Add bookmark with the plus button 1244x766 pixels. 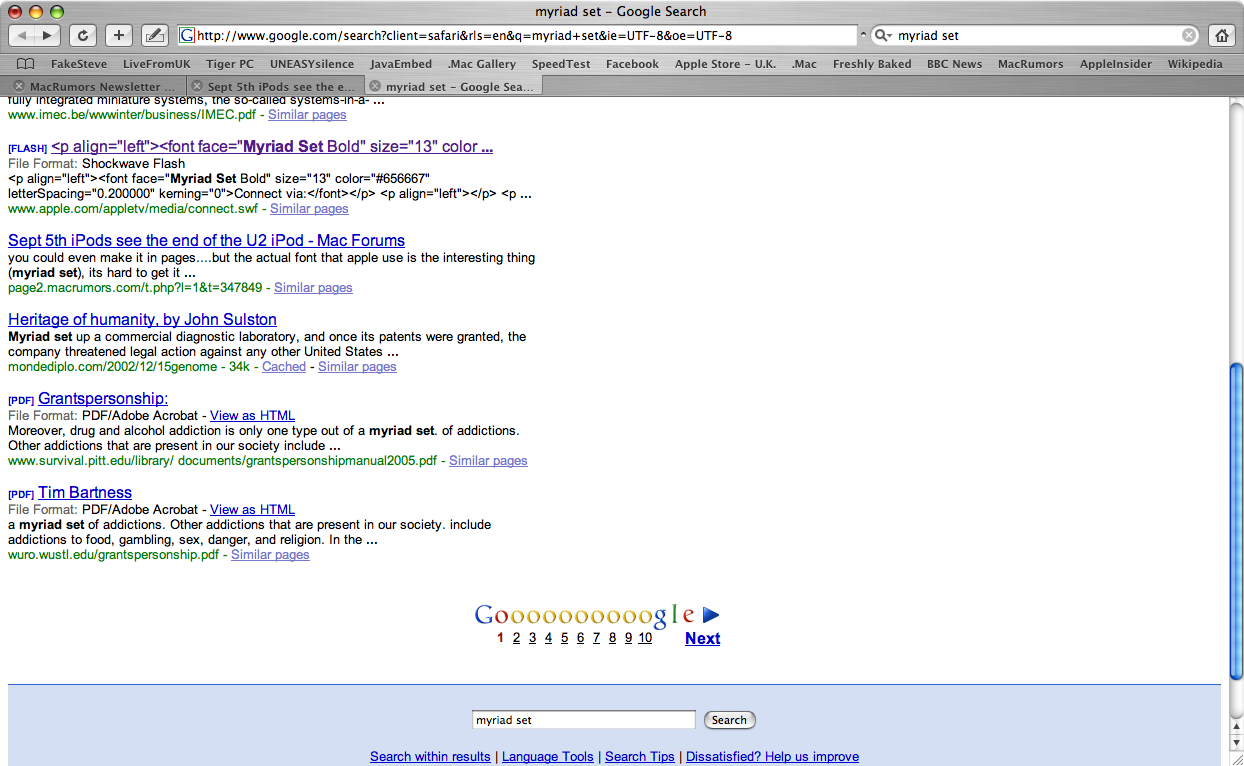[x=119, y=35]
